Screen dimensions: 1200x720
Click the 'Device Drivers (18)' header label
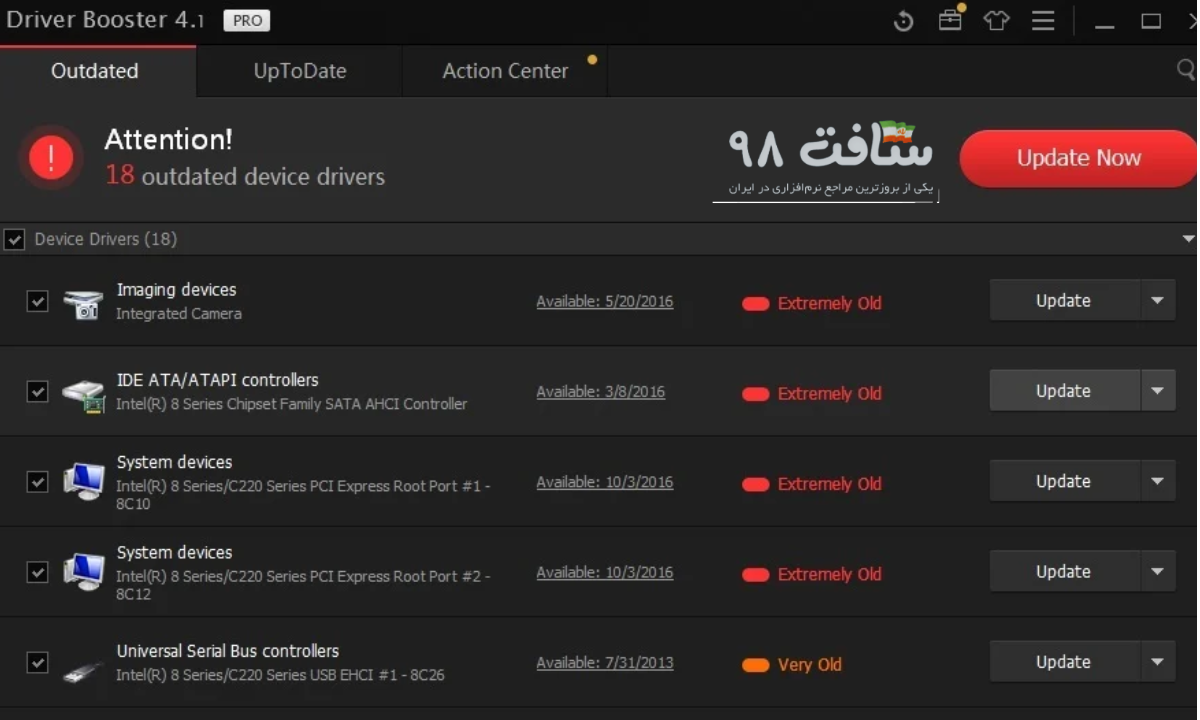(x=106, y=239)
